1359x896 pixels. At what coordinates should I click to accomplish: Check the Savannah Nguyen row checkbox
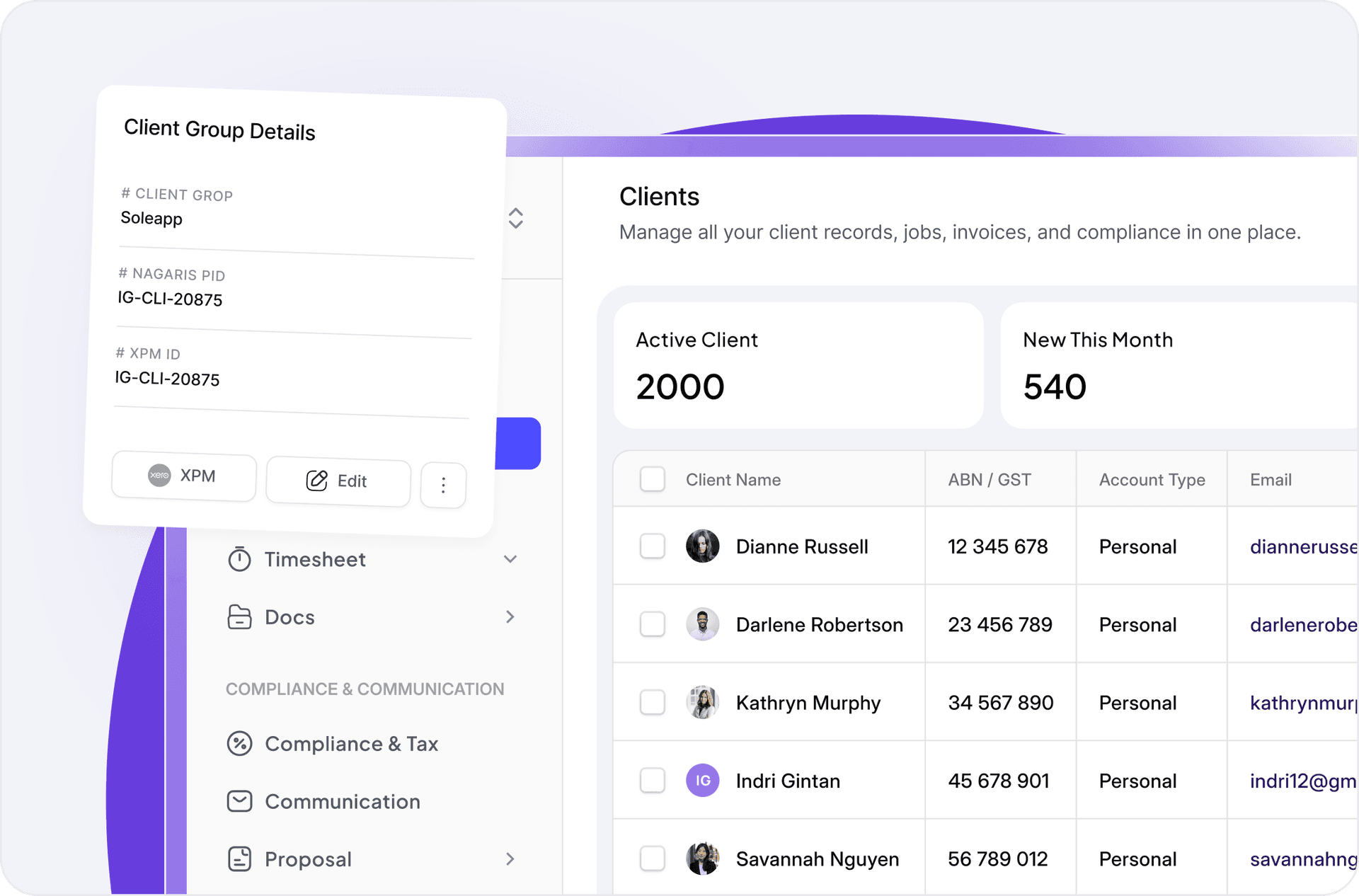coord(653,858)
